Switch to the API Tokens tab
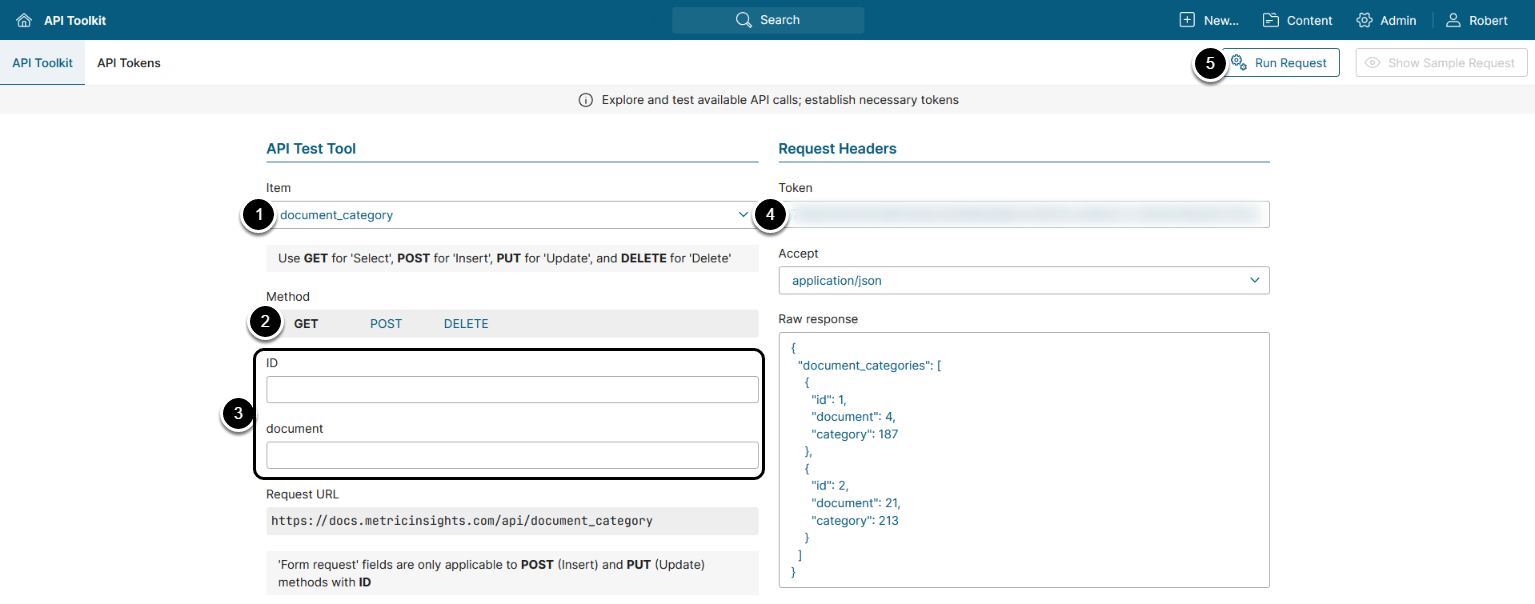This screenshot has height=604, width=1535. tap(129, 63)
